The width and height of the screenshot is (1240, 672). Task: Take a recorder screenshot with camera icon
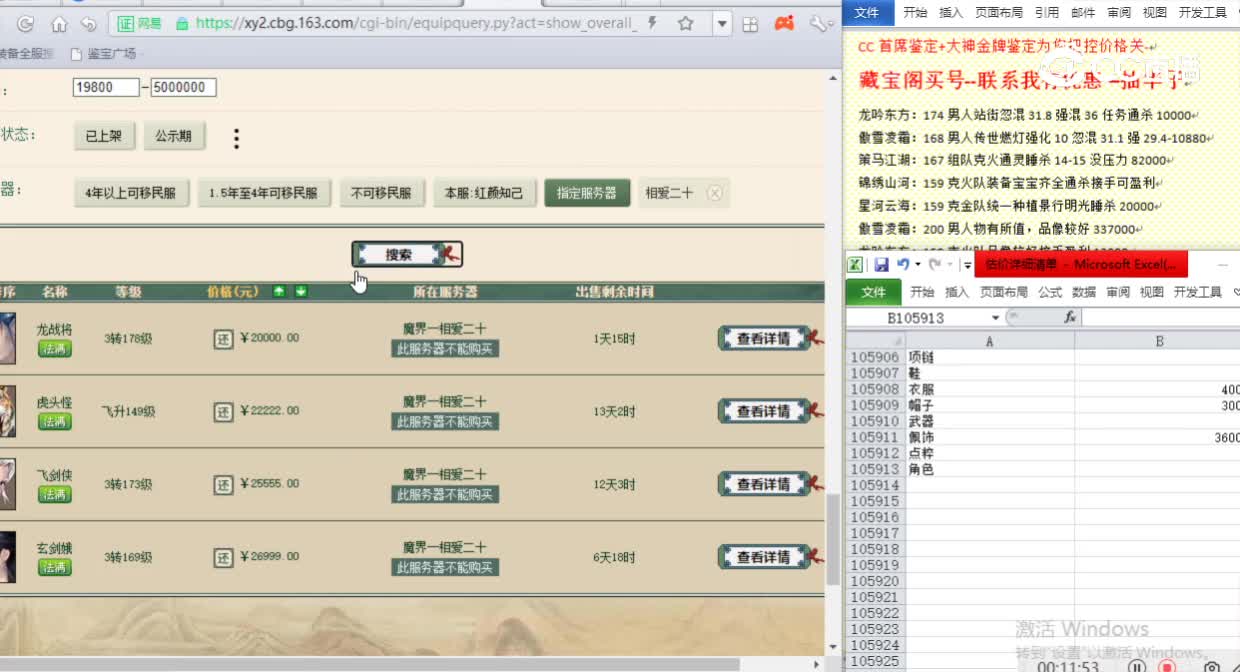pyautogui.click(x=1212, y=666)
